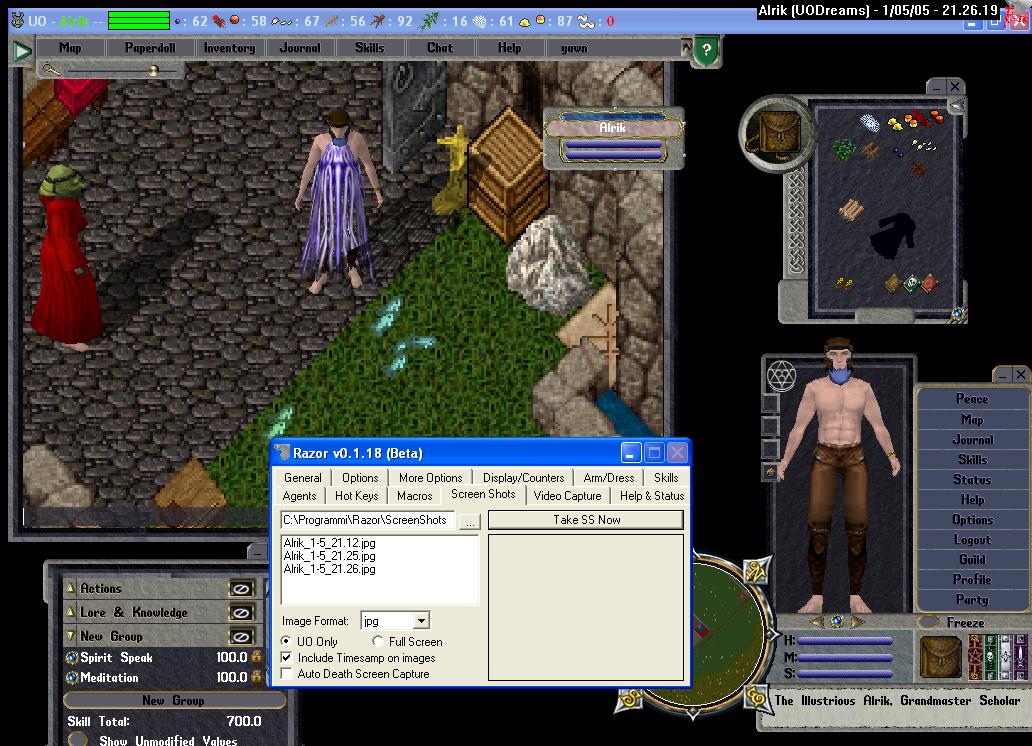The image size is (1032, 746).
Task: Click the right arrow below the paperdoll
Action: pos(856,622)
